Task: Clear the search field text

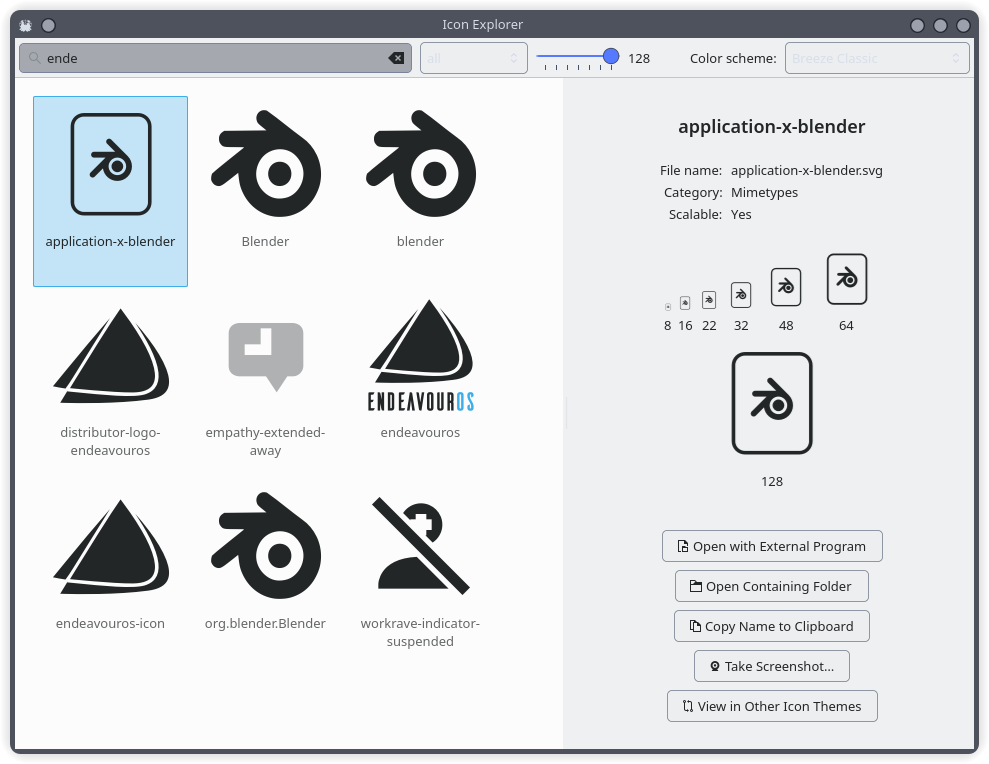Action: 396,58
